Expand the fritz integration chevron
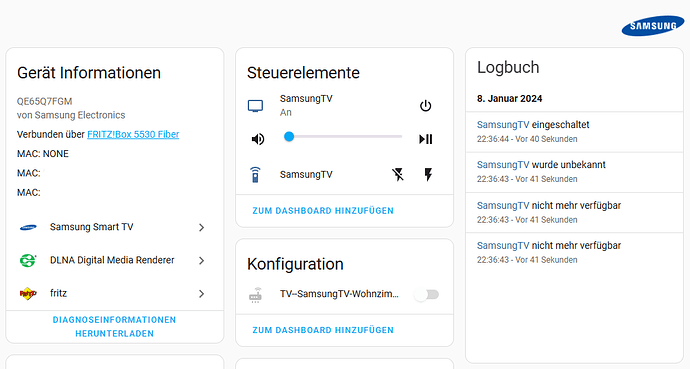 pos(201,293)
